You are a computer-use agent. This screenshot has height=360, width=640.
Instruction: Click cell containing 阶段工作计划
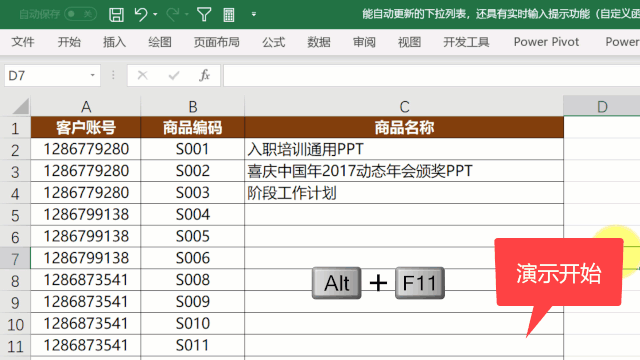404,193
